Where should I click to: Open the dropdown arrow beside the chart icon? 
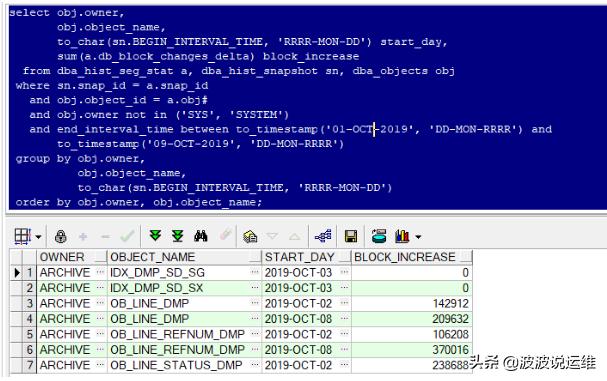tap(418, 237)
